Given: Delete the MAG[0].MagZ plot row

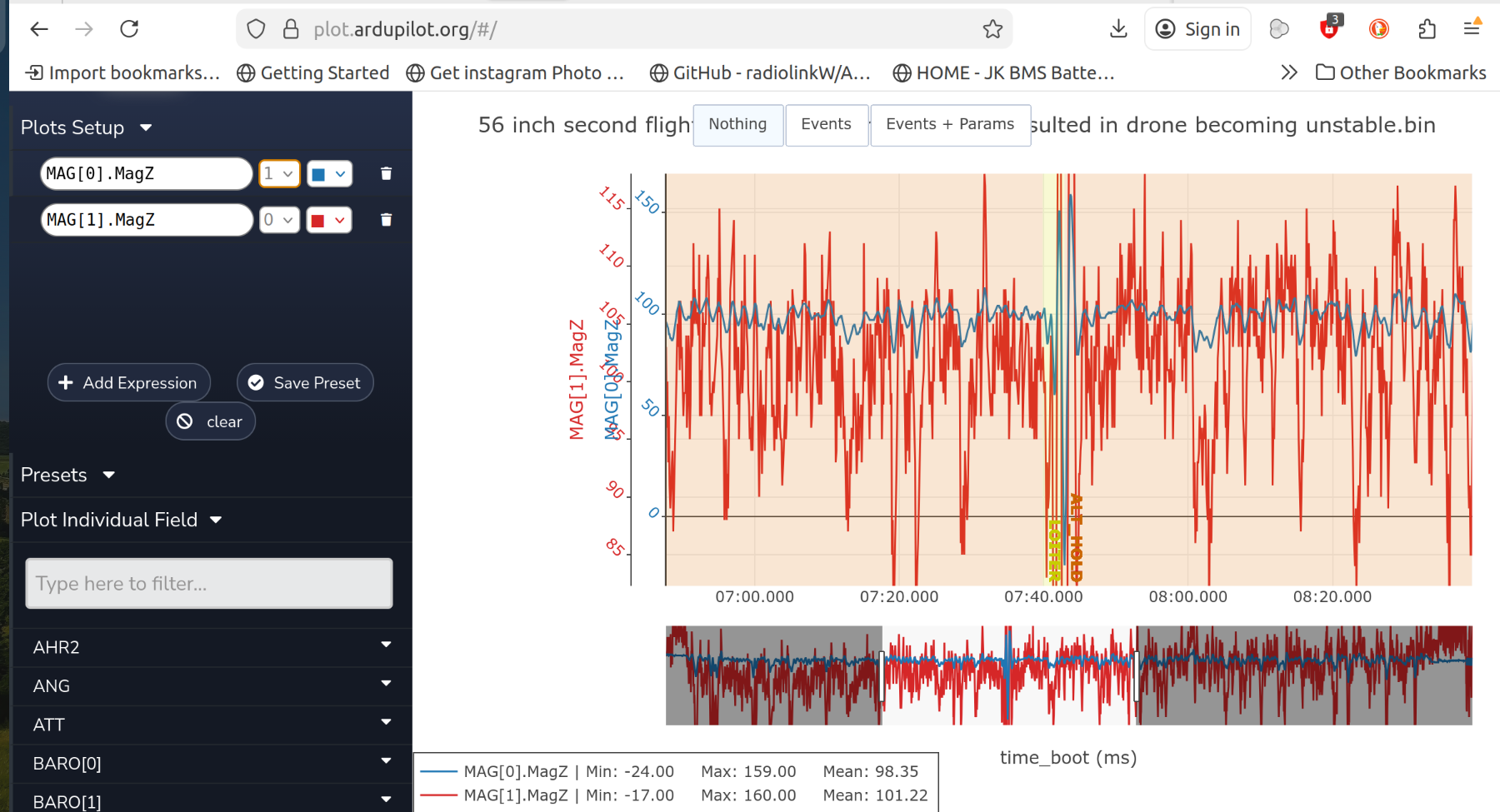Looking at the screenshot, I should click(x=386, y=173).
